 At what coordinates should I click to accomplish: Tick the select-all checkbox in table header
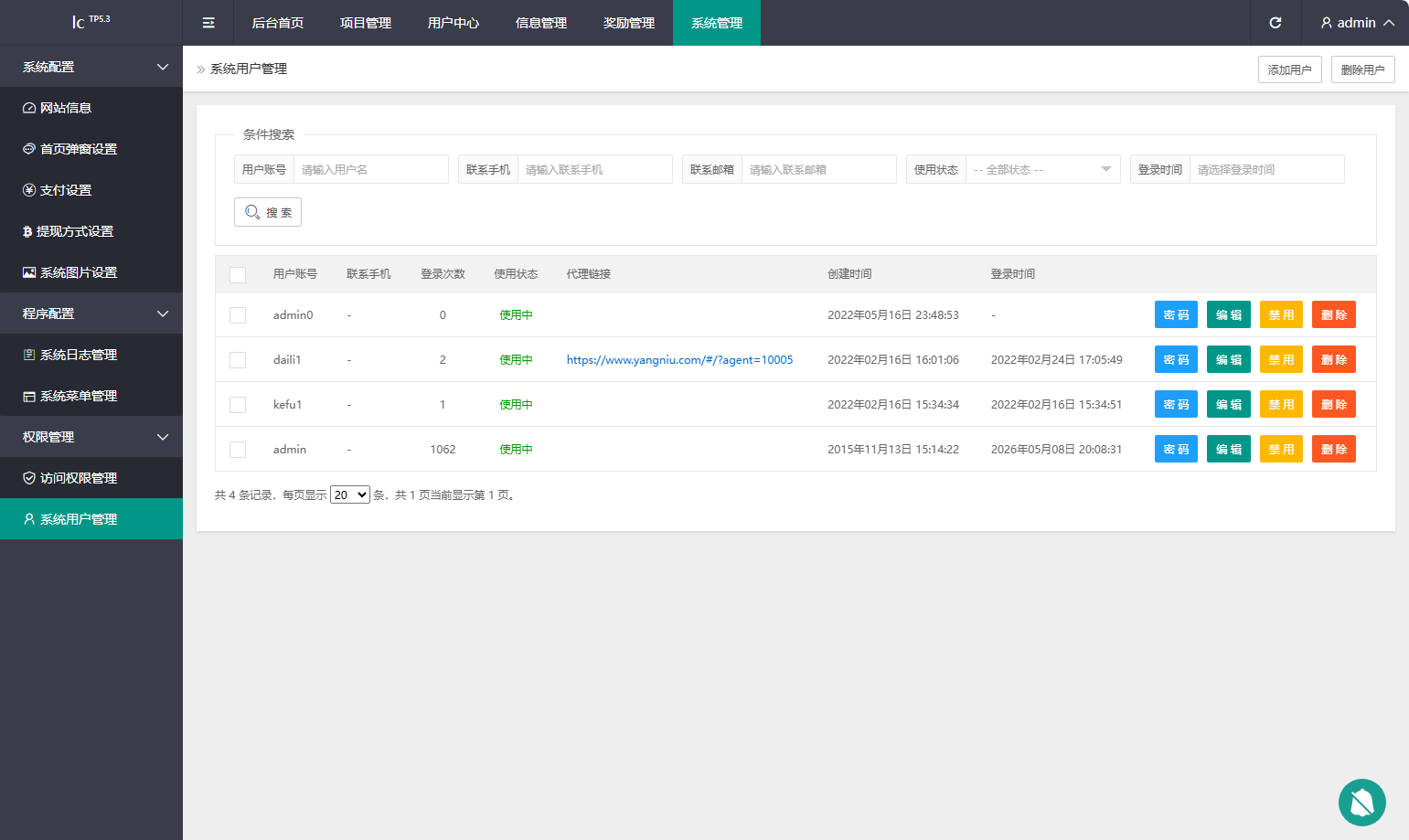238,274
